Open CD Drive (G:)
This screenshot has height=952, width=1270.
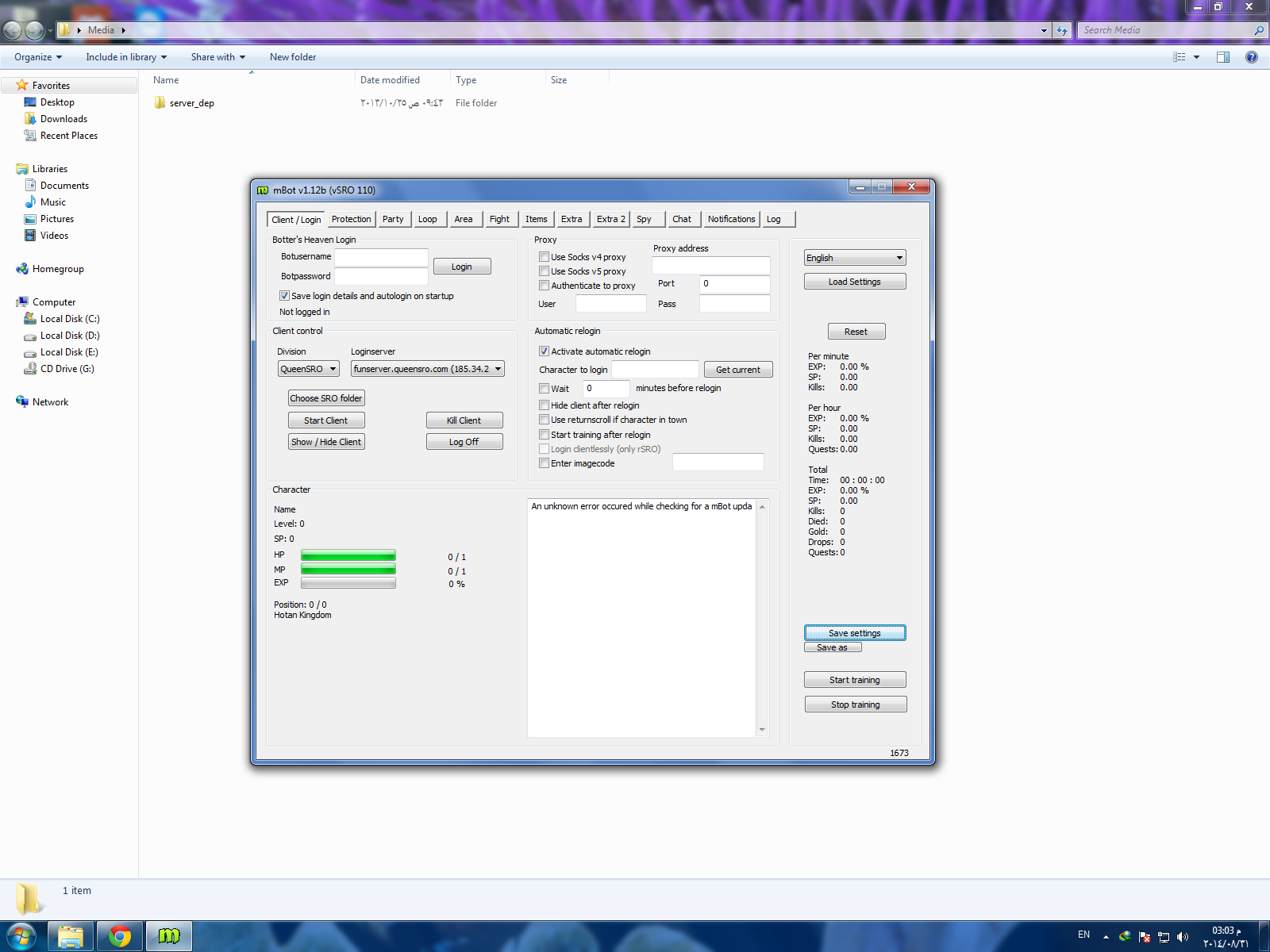pos(67,369)
